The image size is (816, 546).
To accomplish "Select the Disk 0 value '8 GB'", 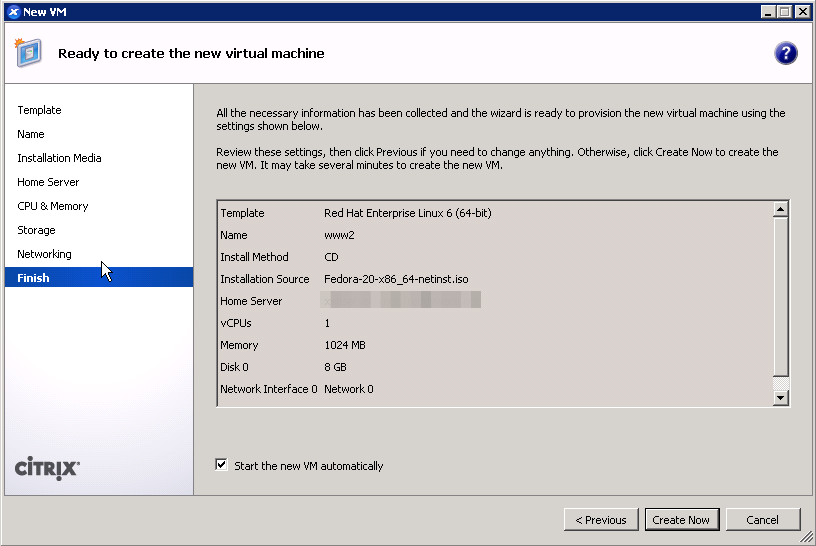I will 336,367.
